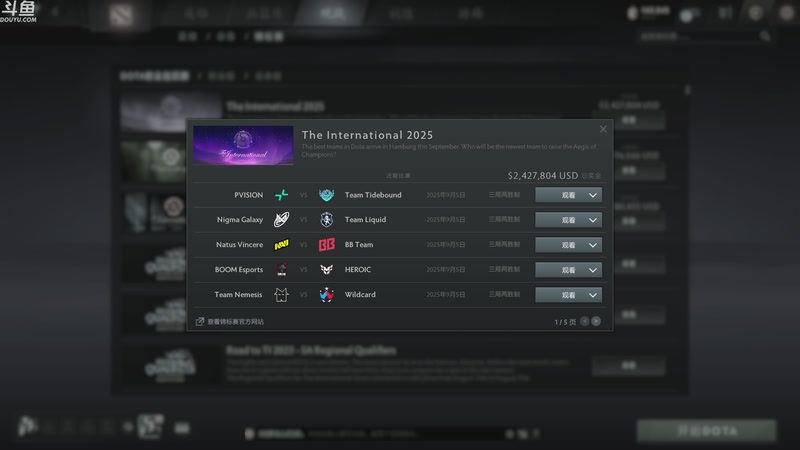Go to next page of matches
The image size is (800, 450).
[x=596, y=321]
